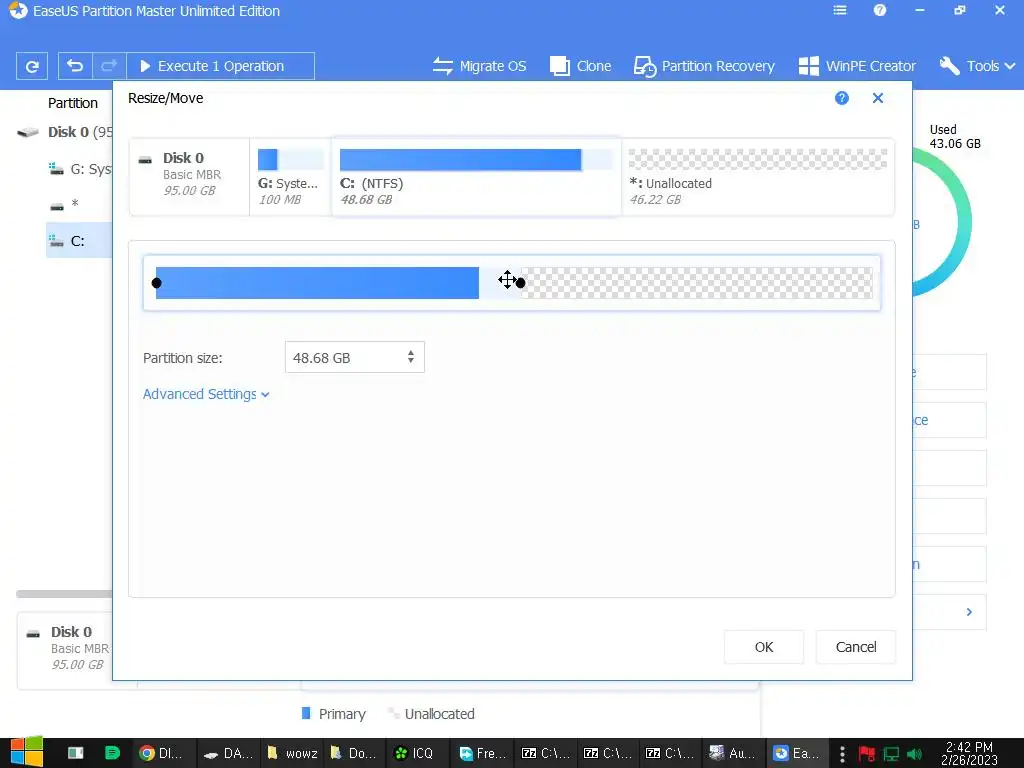Execute 1 Operation

220,66
